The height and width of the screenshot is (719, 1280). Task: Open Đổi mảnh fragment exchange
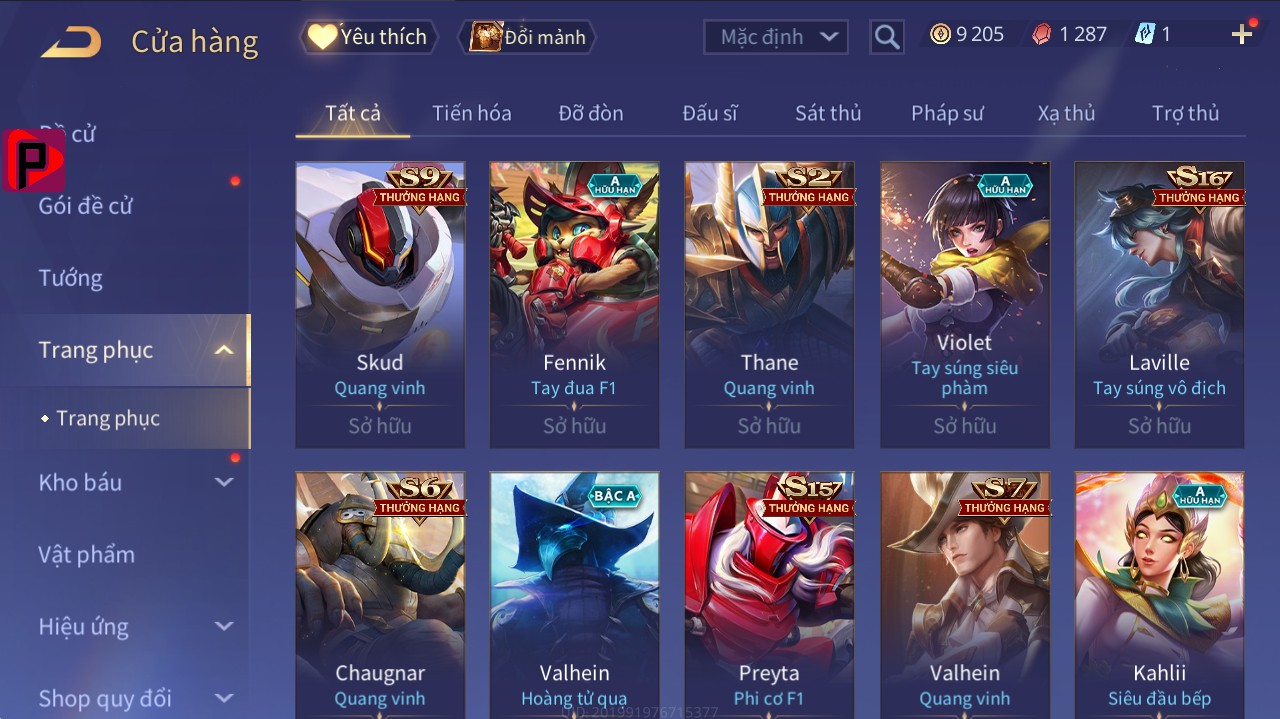[528, 37]
